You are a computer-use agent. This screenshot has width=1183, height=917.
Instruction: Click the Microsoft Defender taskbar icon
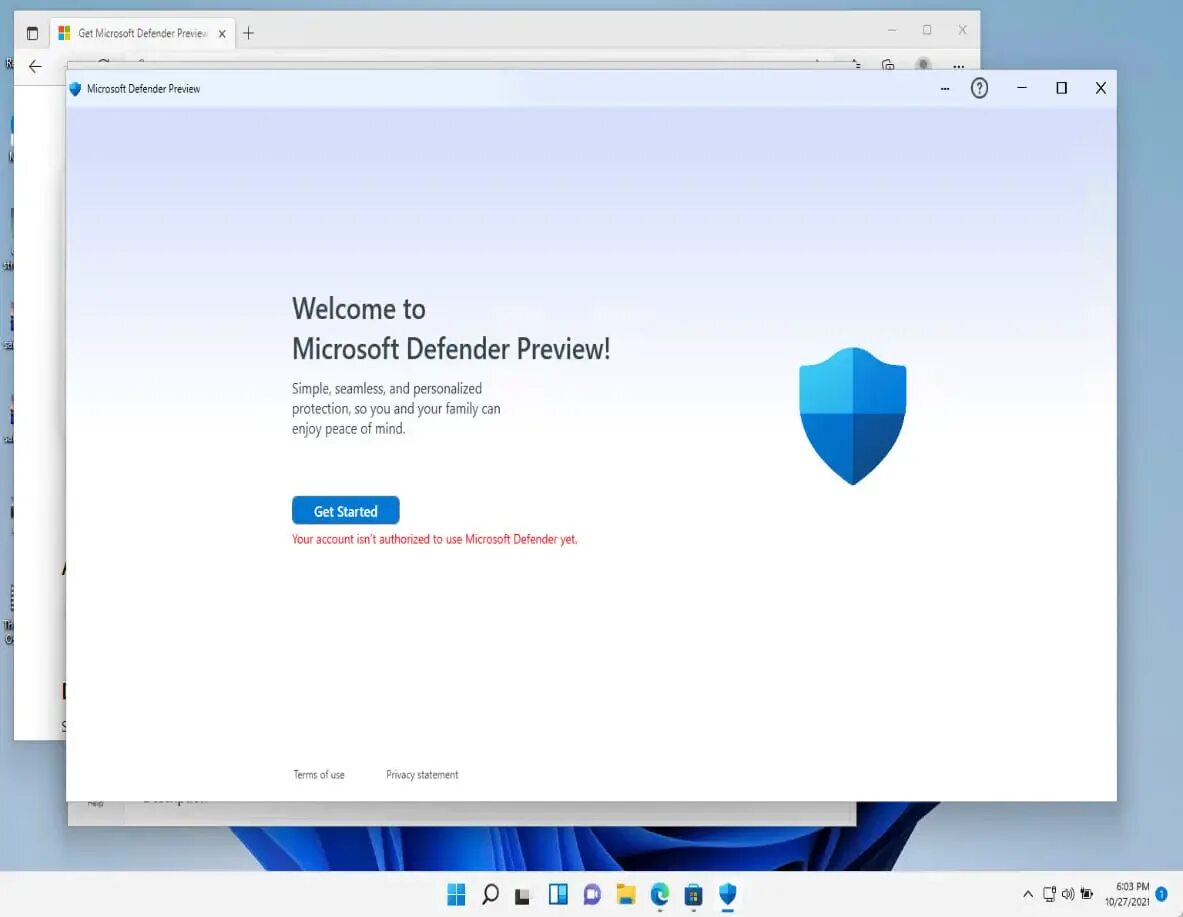(x=727, y=894)
